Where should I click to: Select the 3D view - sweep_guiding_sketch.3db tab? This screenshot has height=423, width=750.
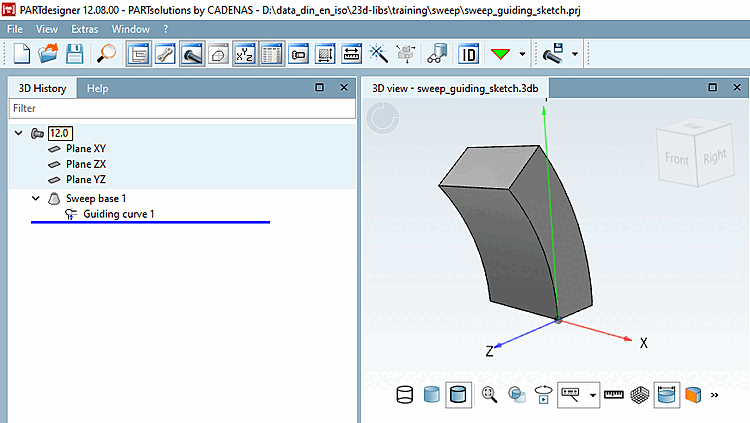pos(455,89)
